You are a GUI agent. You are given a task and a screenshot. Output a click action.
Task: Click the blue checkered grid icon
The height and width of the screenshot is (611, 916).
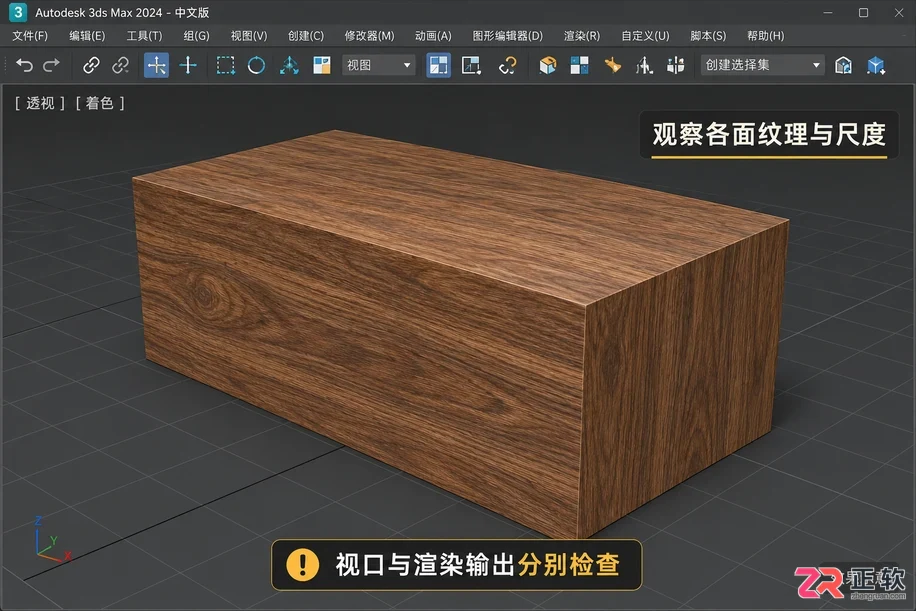(x=580, y=65)
